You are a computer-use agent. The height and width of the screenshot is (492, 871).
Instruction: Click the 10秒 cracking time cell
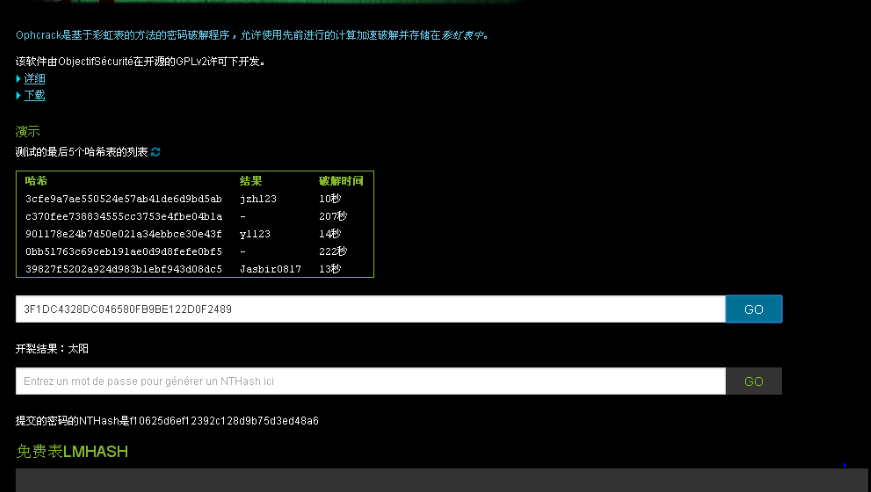(330, 199)
